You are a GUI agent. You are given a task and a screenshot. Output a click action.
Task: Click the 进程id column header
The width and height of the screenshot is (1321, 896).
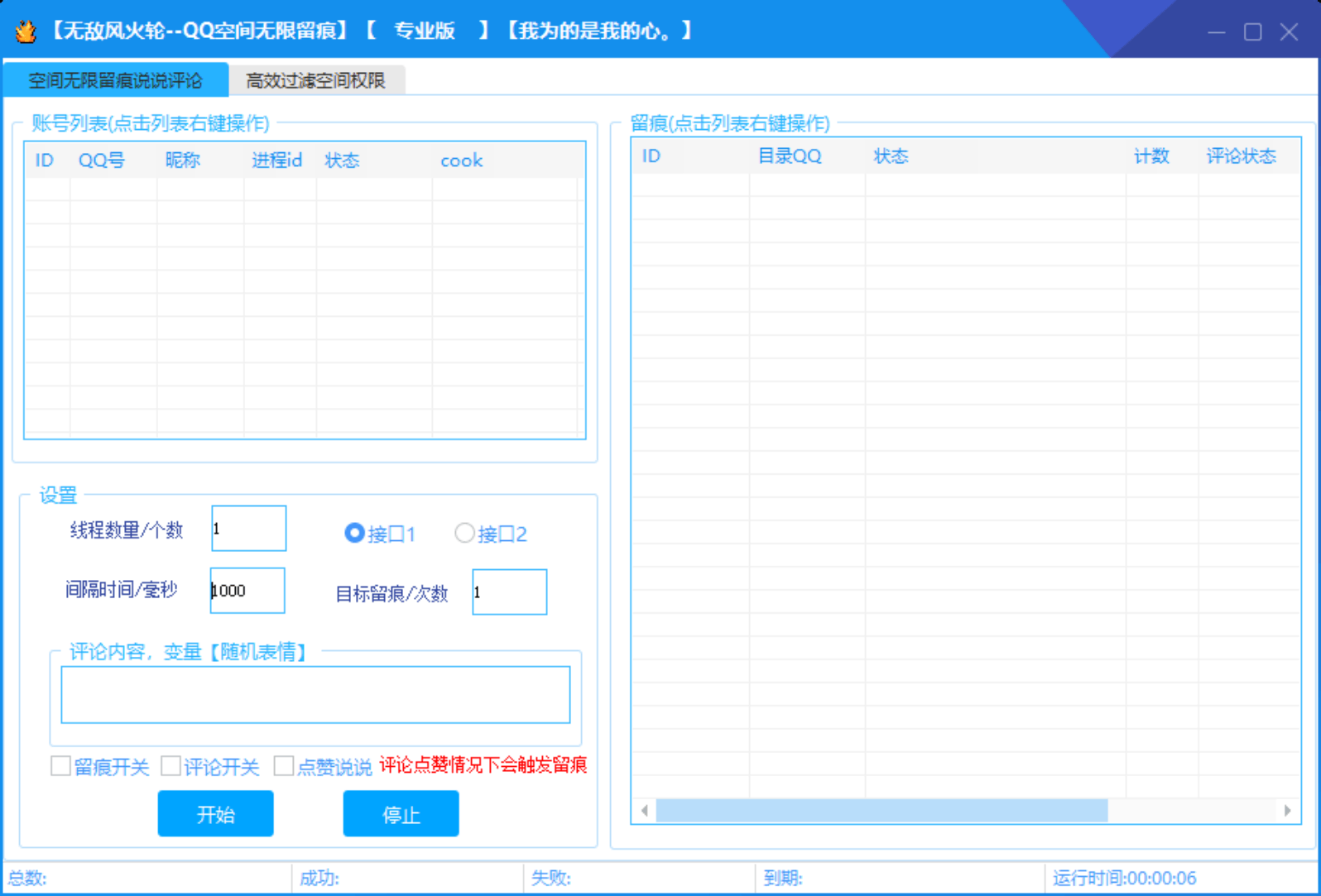(x=280, y=160)
